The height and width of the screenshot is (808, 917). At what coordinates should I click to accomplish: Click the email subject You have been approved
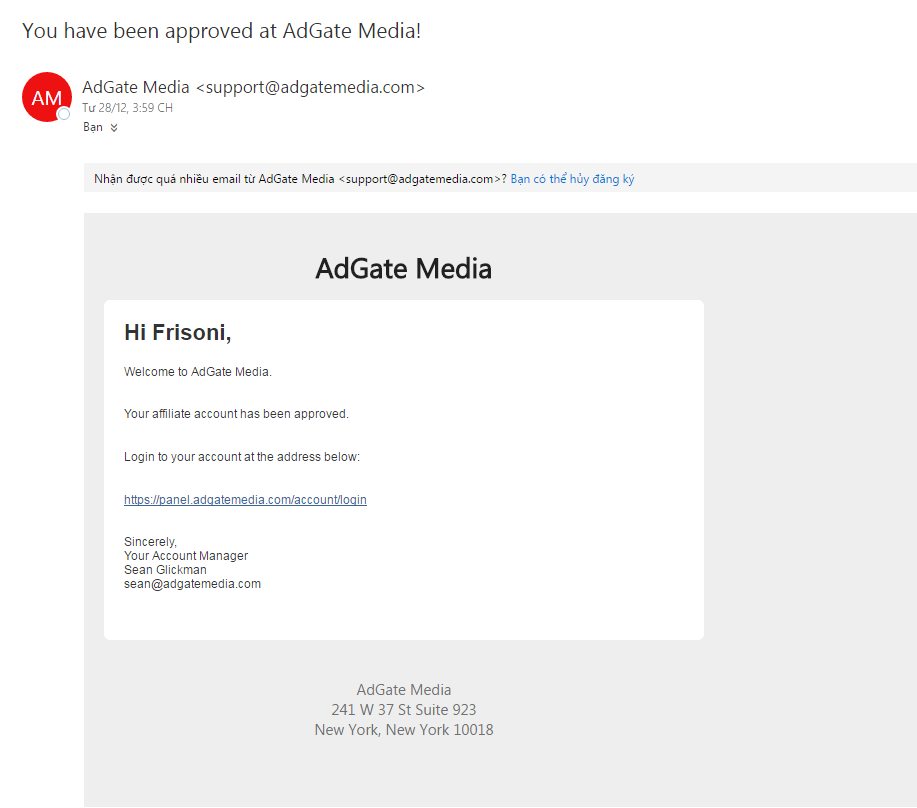222,31
